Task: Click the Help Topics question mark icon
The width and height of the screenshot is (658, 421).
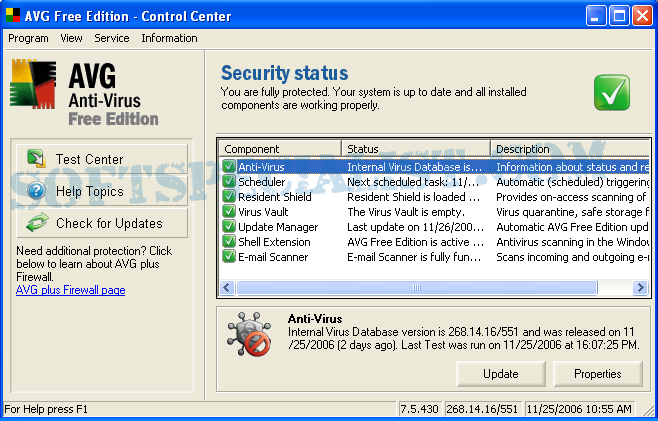Action: pos(37,191)
